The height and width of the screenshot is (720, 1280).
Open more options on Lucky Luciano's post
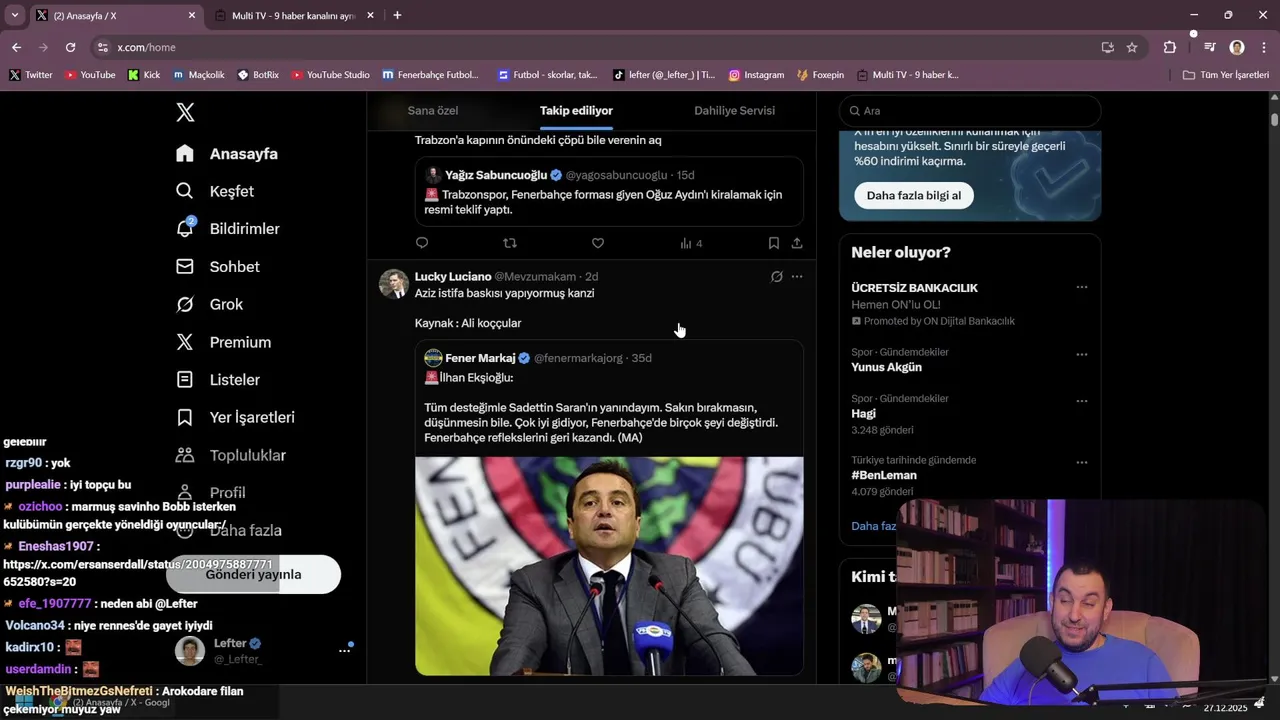[797, 277]
